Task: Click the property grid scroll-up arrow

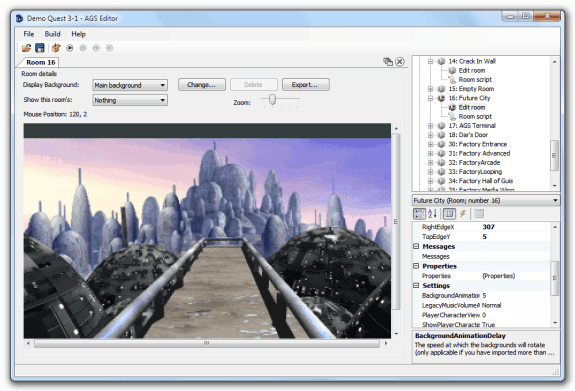Action: (x=554, y=227)
